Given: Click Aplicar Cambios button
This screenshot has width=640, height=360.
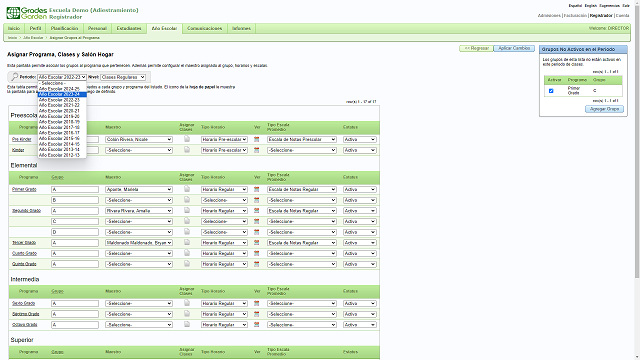Looking at the screenshot, I should pyautogui.click(x=514, y=48).
